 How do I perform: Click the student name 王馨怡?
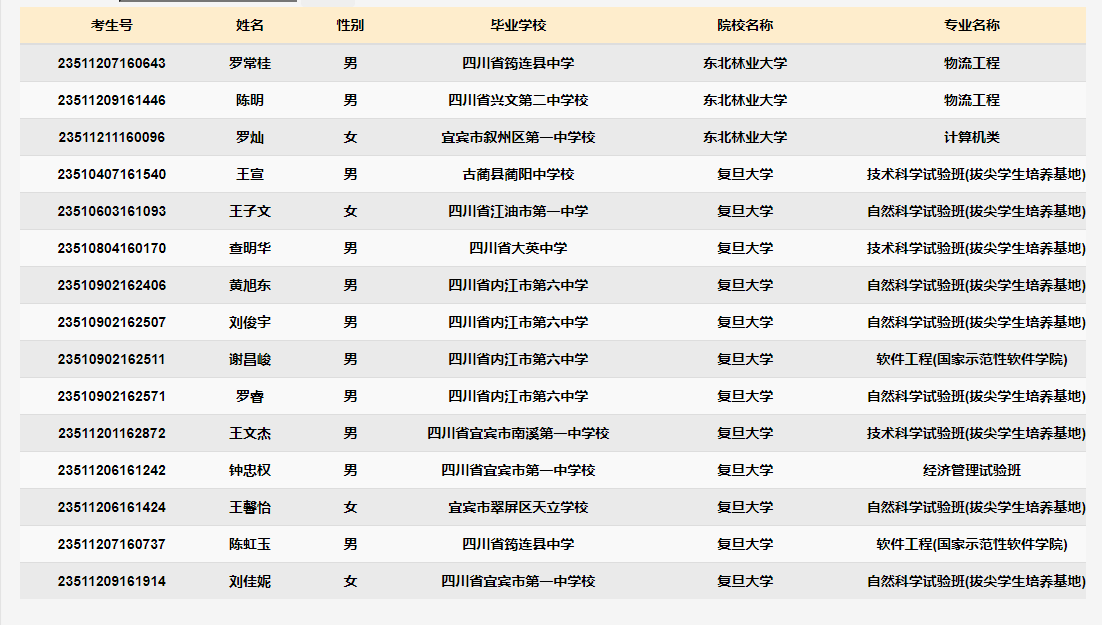249,507
